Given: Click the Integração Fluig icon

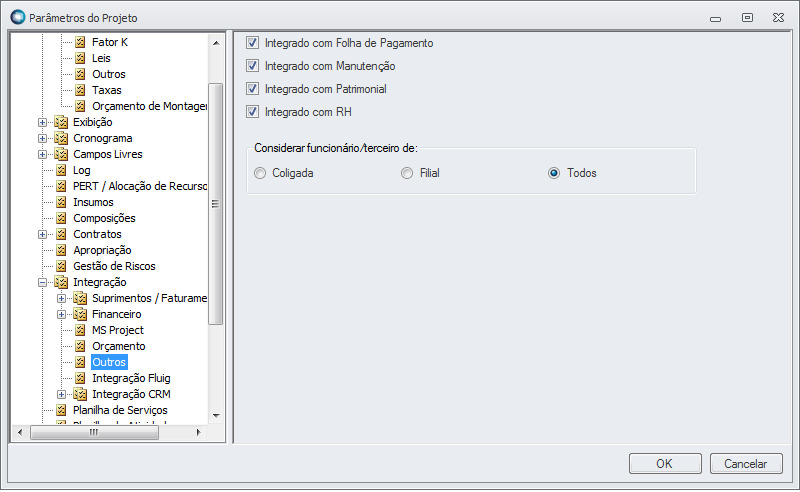Looking at the screenshot, I should pyautogui.click(x=81, y=378).
